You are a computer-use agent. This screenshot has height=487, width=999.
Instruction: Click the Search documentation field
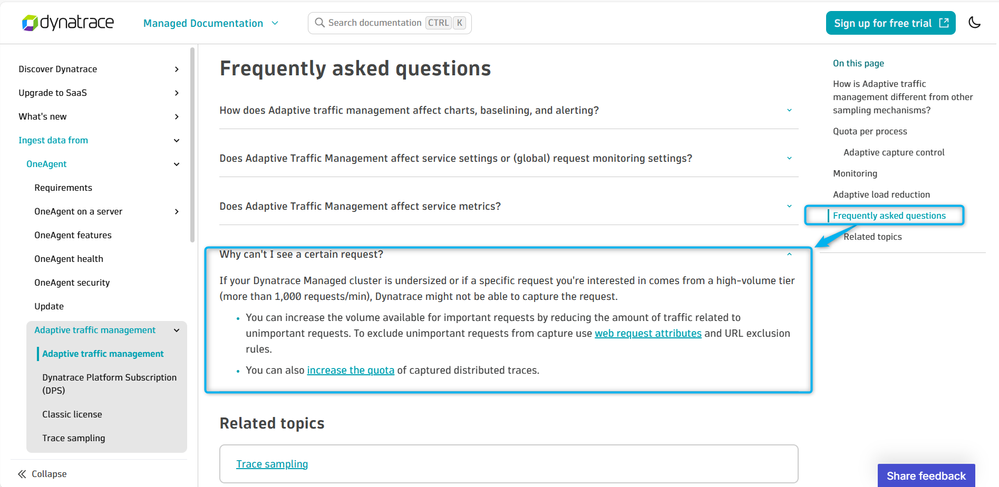390,23
